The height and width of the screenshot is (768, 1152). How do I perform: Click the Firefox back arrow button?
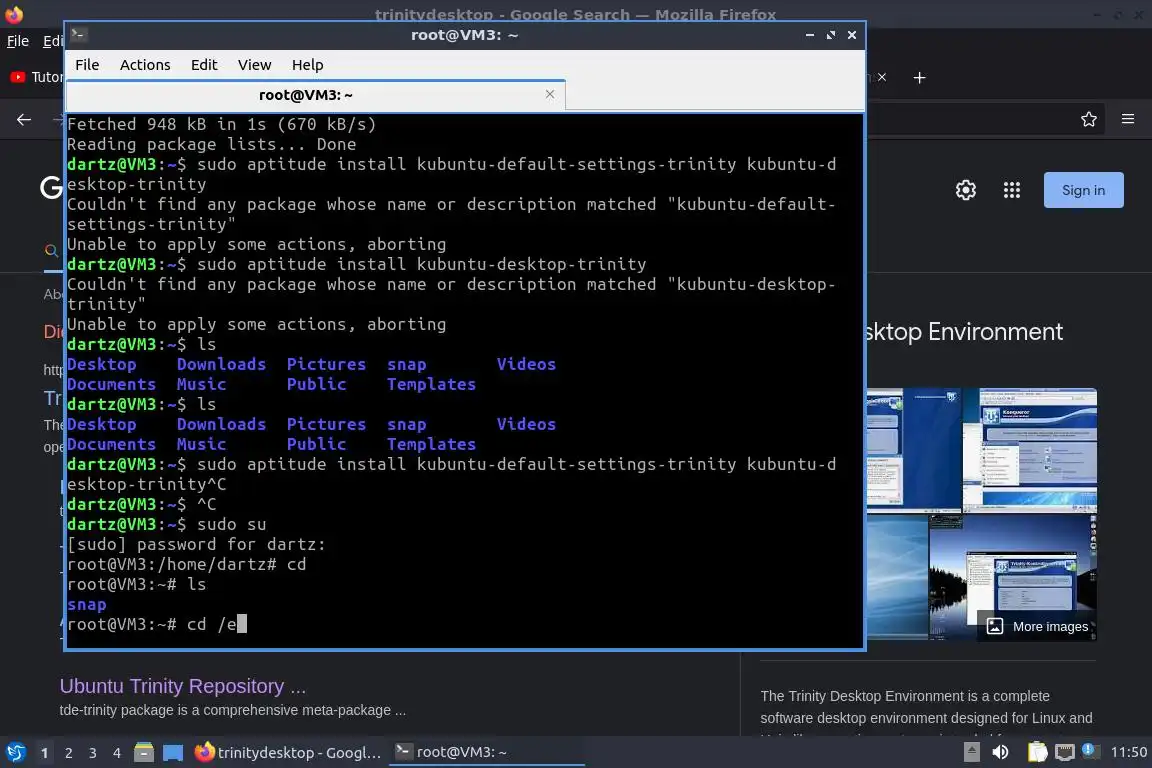pos(24,119)
